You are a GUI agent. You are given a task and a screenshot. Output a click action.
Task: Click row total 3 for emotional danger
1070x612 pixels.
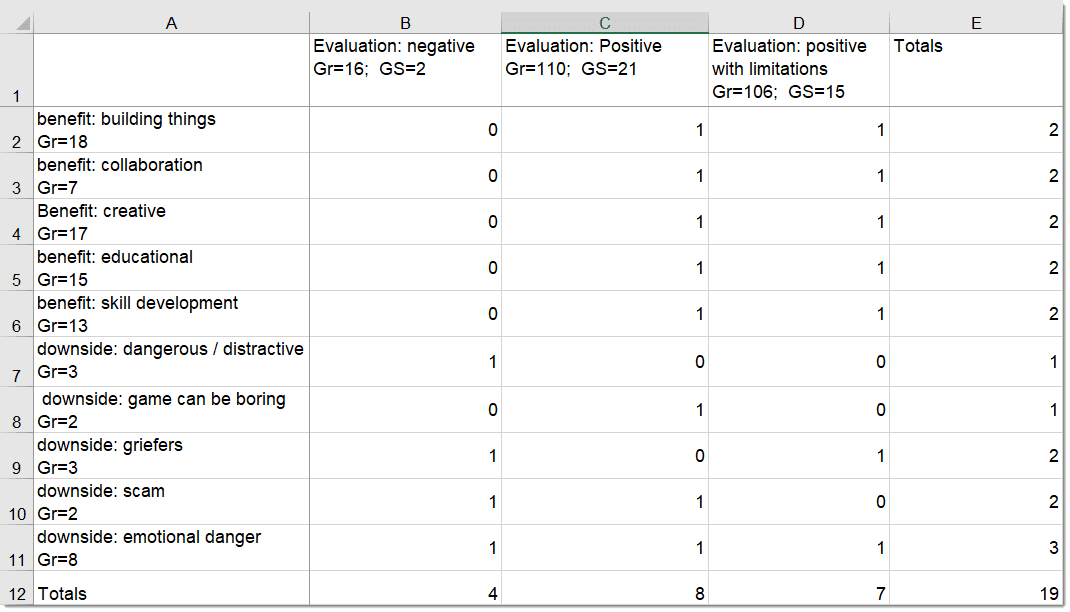[x=977, y=548]
